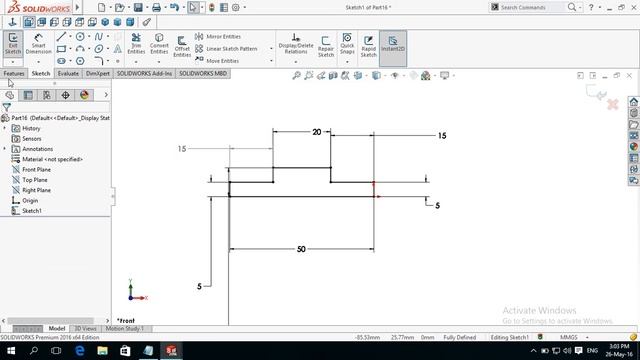
Task: Click the Zoom to Area icon
Action: (309, 76)
